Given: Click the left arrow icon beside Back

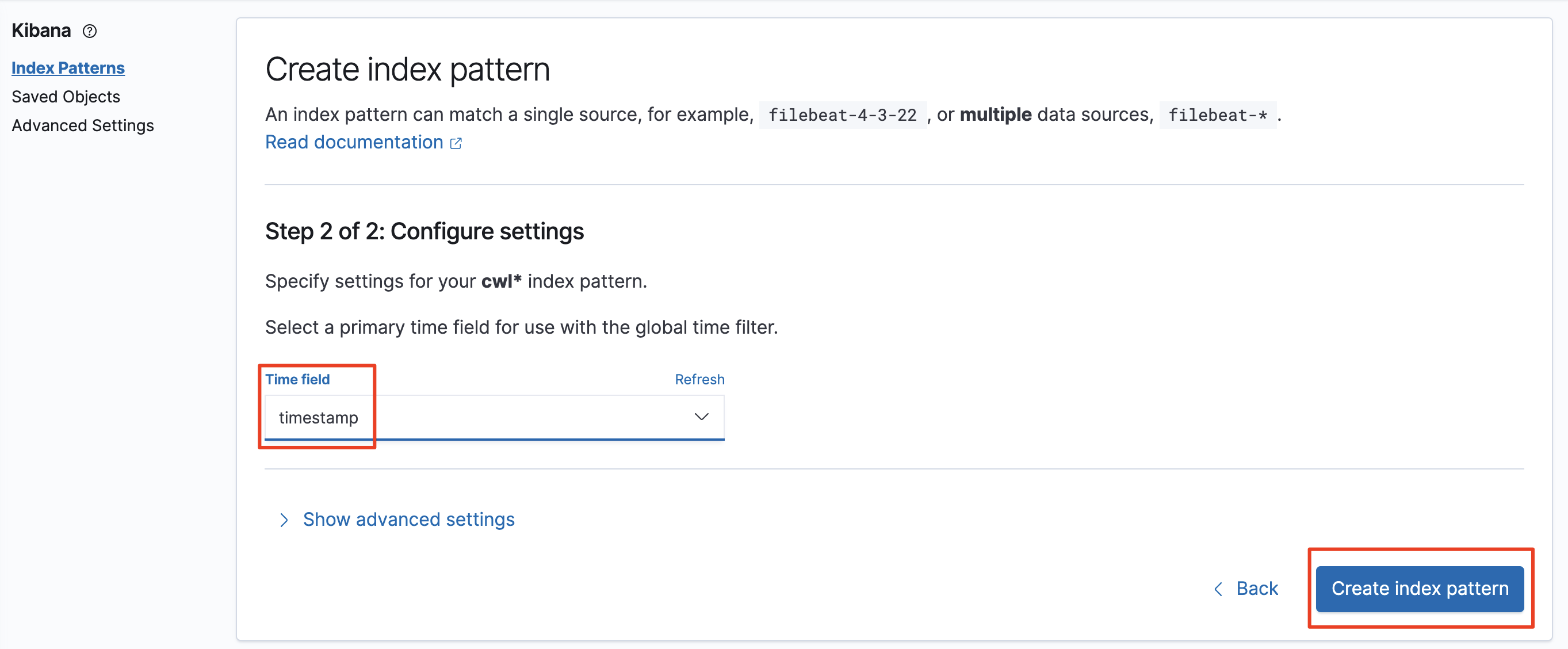Looking at the screenshot, I should 1218,589.
